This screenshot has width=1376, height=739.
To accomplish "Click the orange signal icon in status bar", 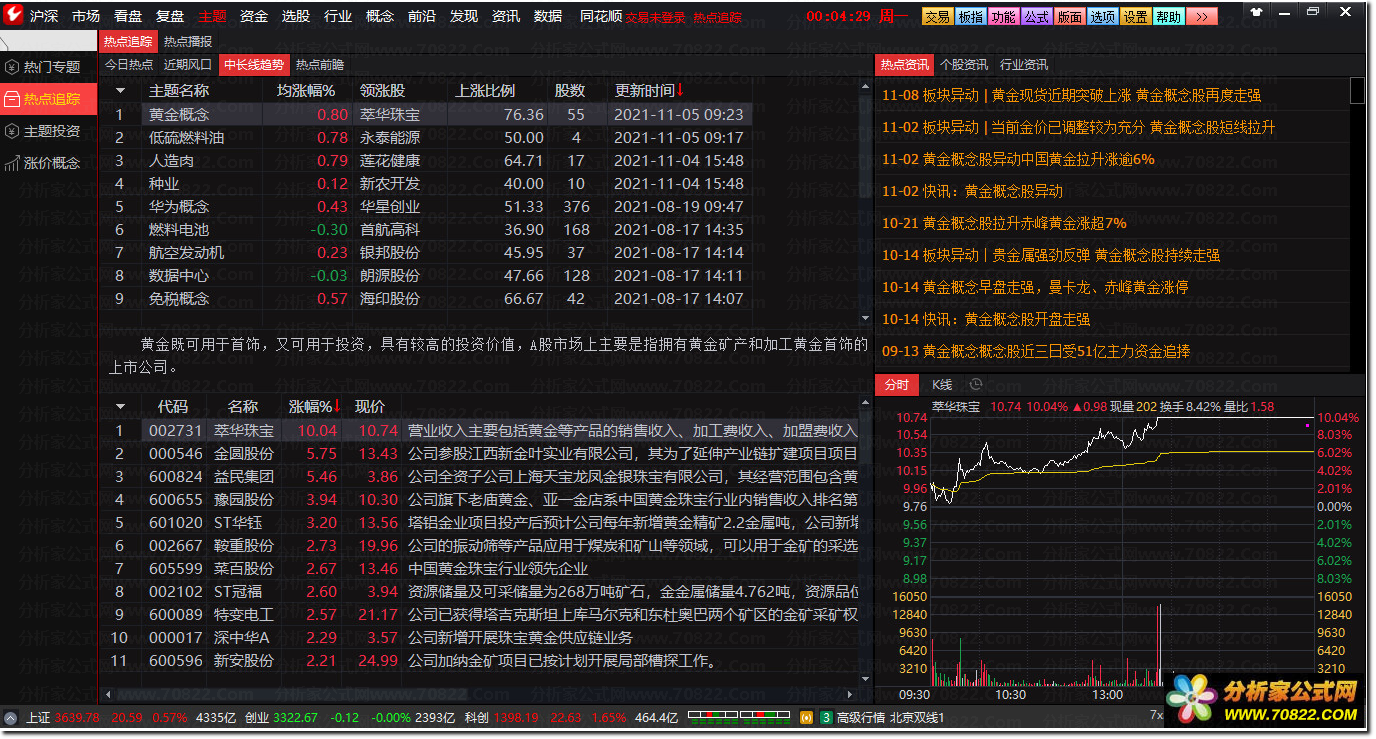I will [806, 717].
